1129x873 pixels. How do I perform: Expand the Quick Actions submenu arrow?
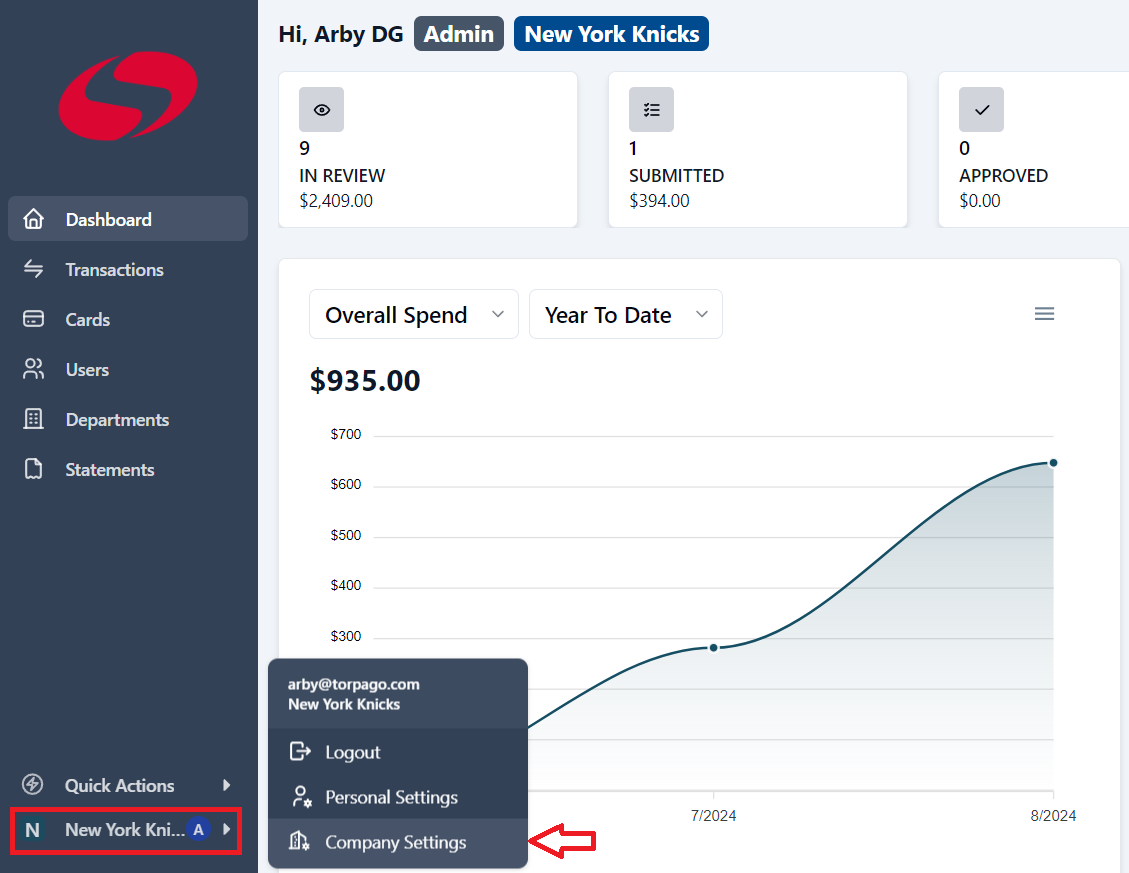[227, 784]
